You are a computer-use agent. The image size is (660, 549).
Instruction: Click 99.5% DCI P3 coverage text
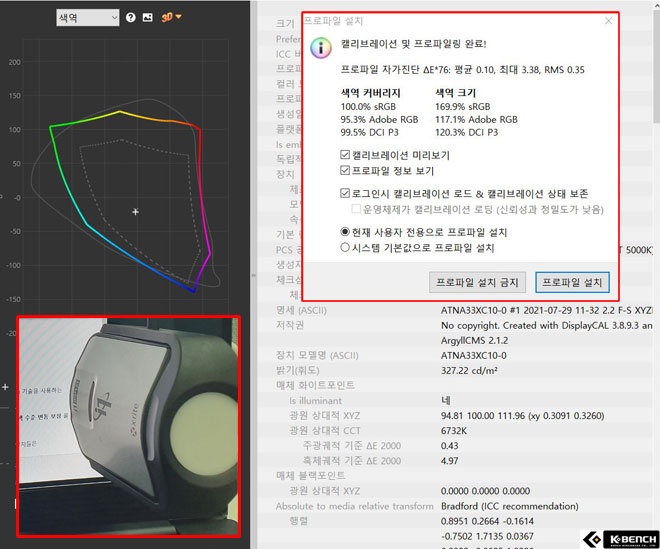pyautogui.click(x=369, y=133)
